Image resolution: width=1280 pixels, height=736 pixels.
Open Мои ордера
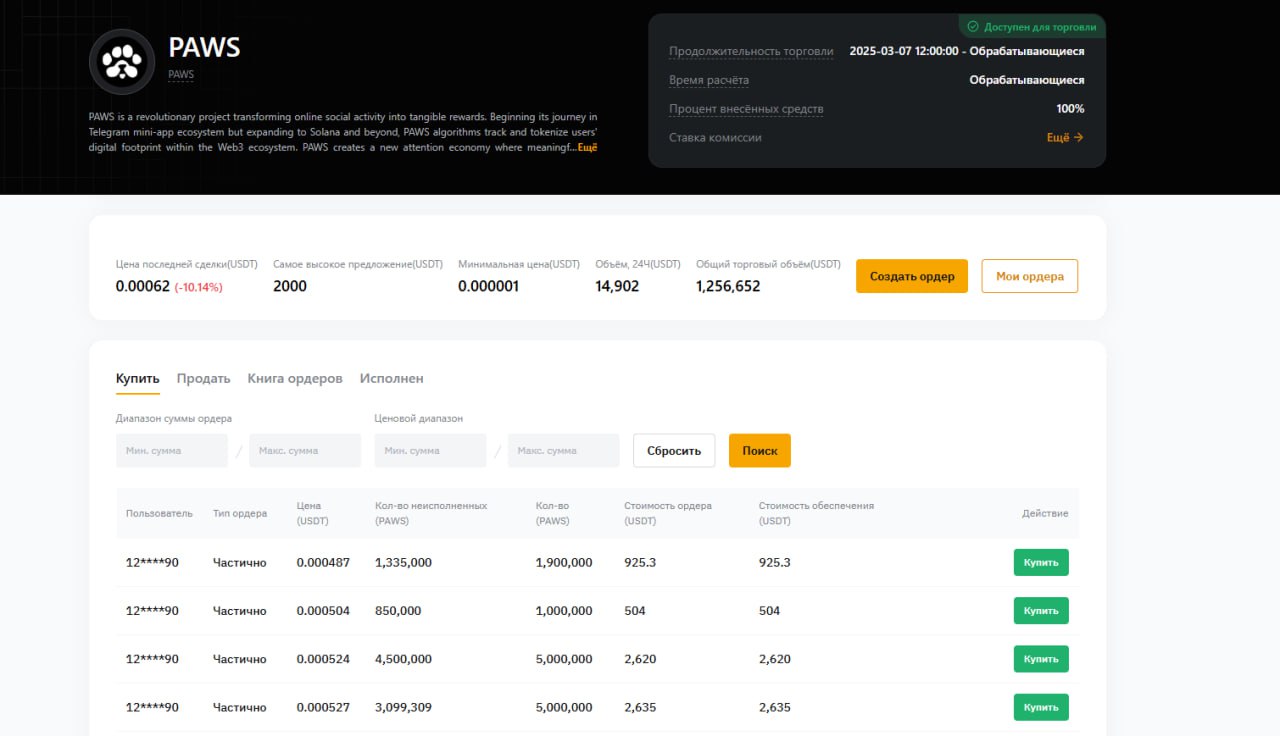point(1030,276)
